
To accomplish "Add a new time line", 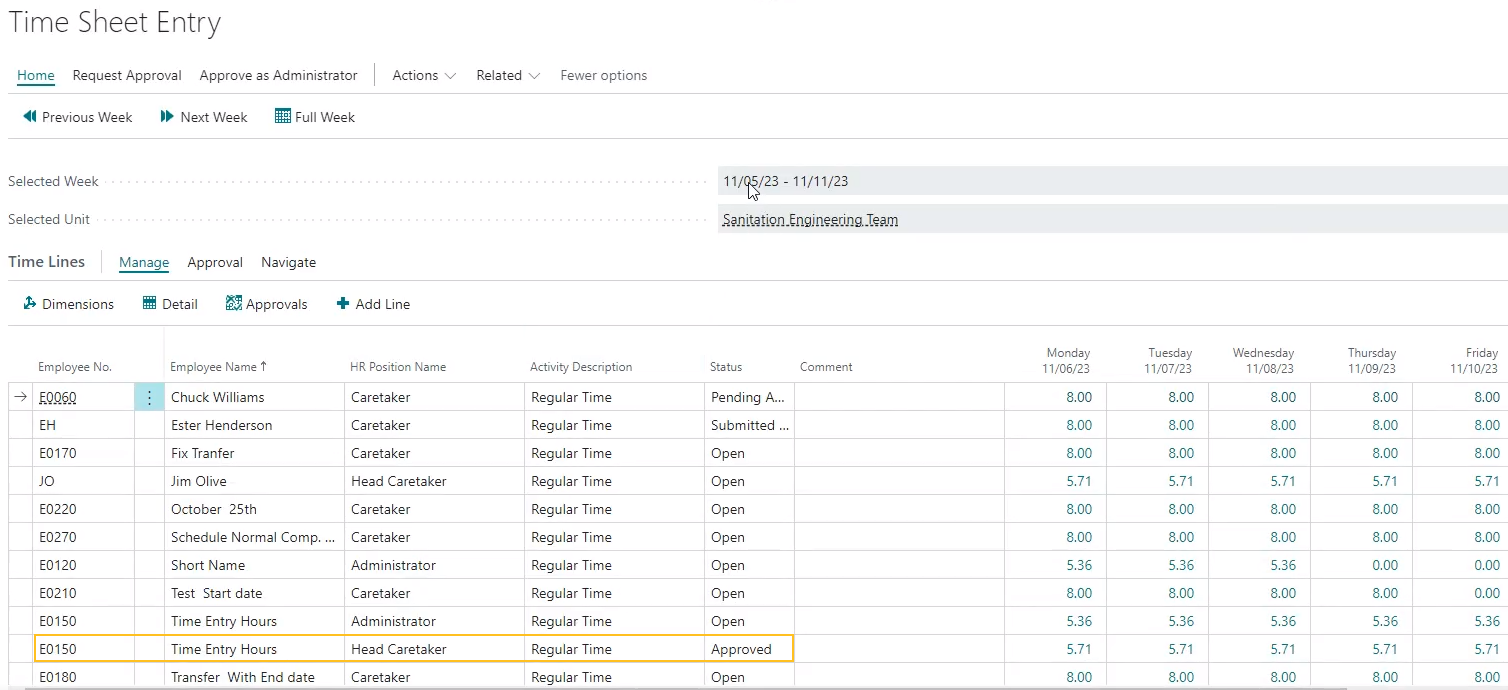I will [373, 304].
